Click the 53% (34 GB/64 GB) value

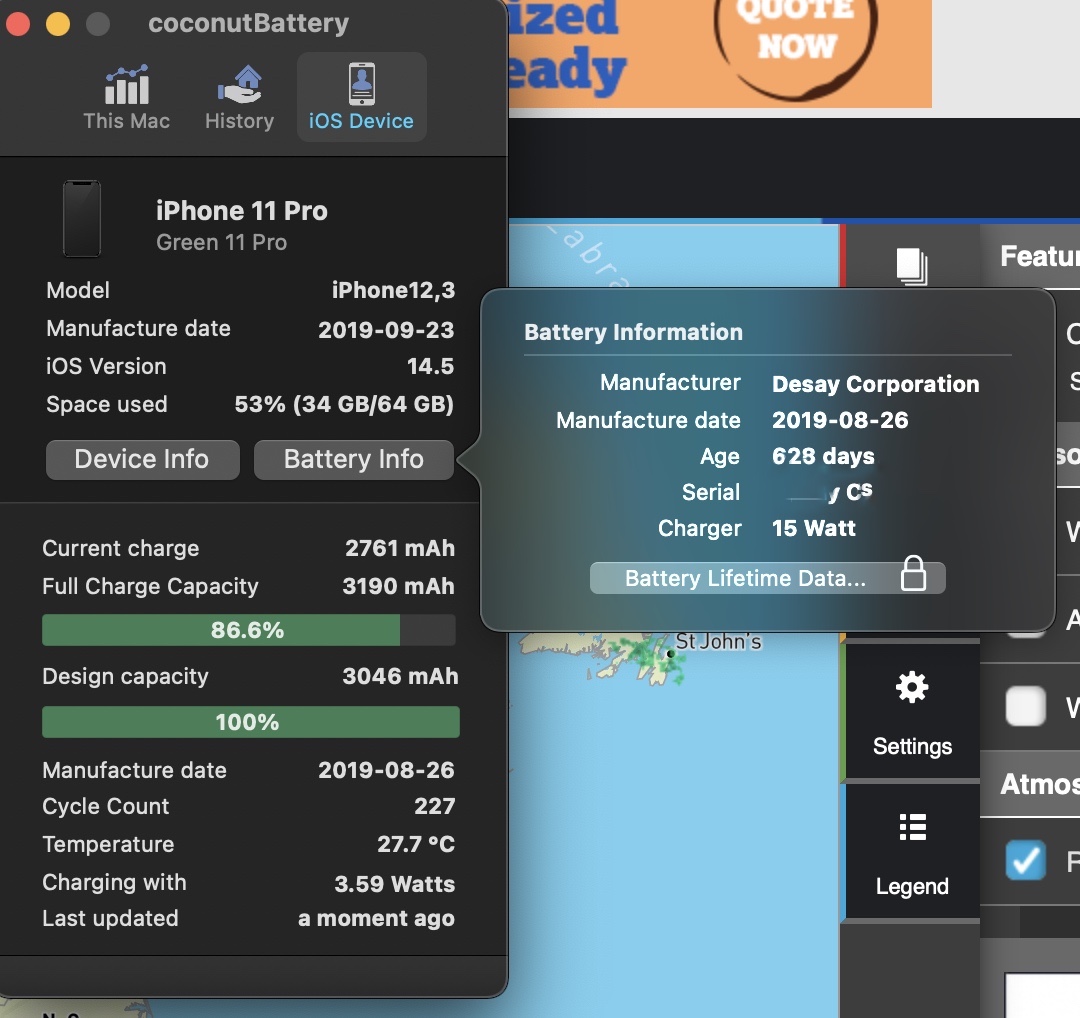[344, 404]
